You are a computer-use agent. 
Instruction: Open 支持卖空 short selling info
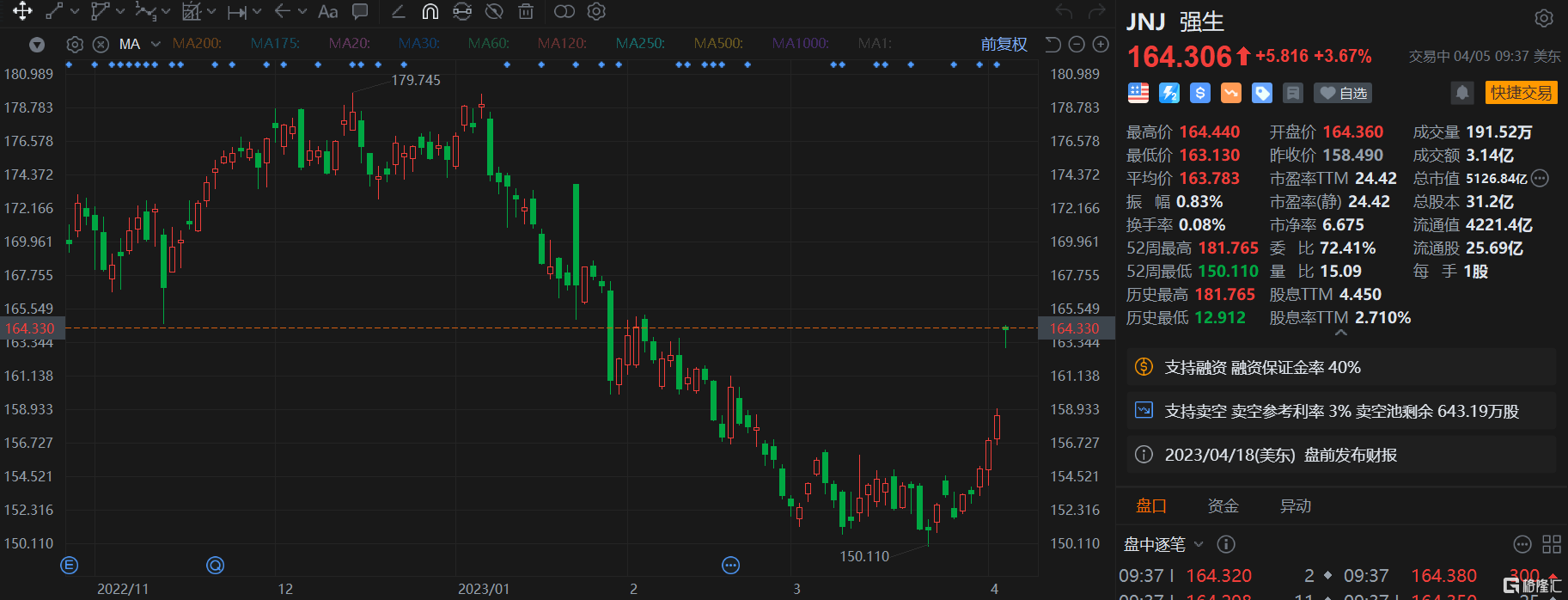[x=1341, y=411]
